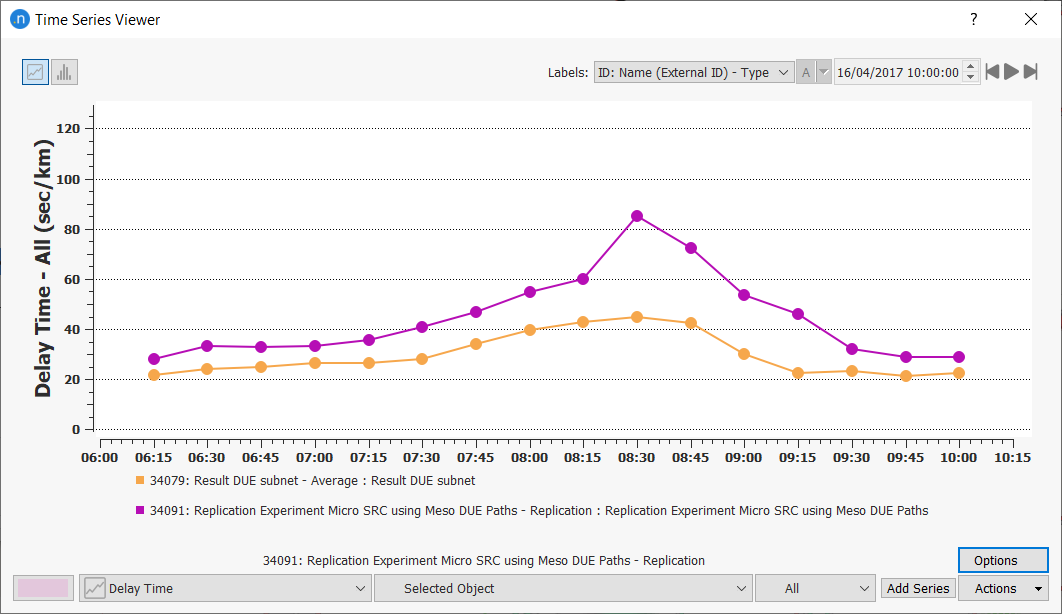Jump to the first time step
This screenshot has width=1062, height=614.
point(992,72)
